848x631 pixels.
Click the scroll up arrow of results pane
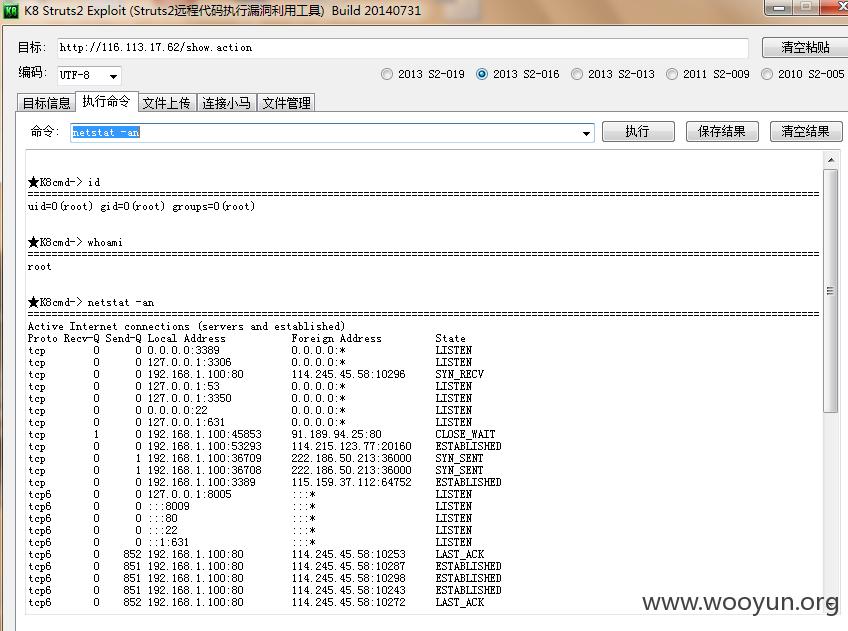(831, 160)
